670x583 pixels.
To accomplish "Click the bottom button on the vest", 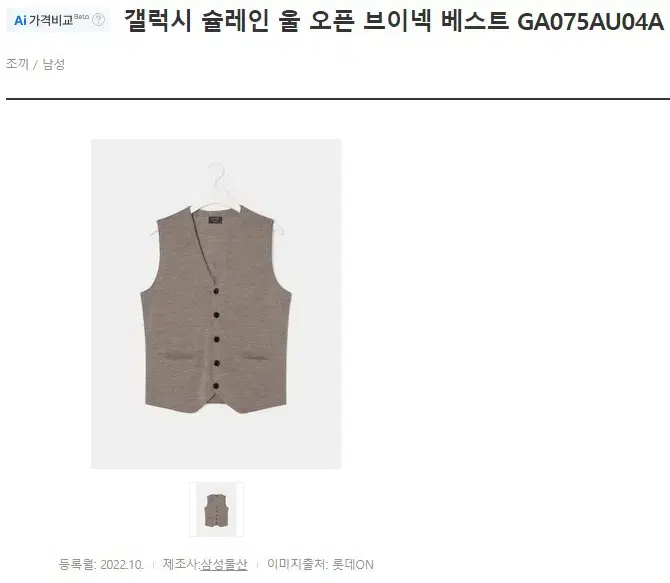I will coord(216,386).
